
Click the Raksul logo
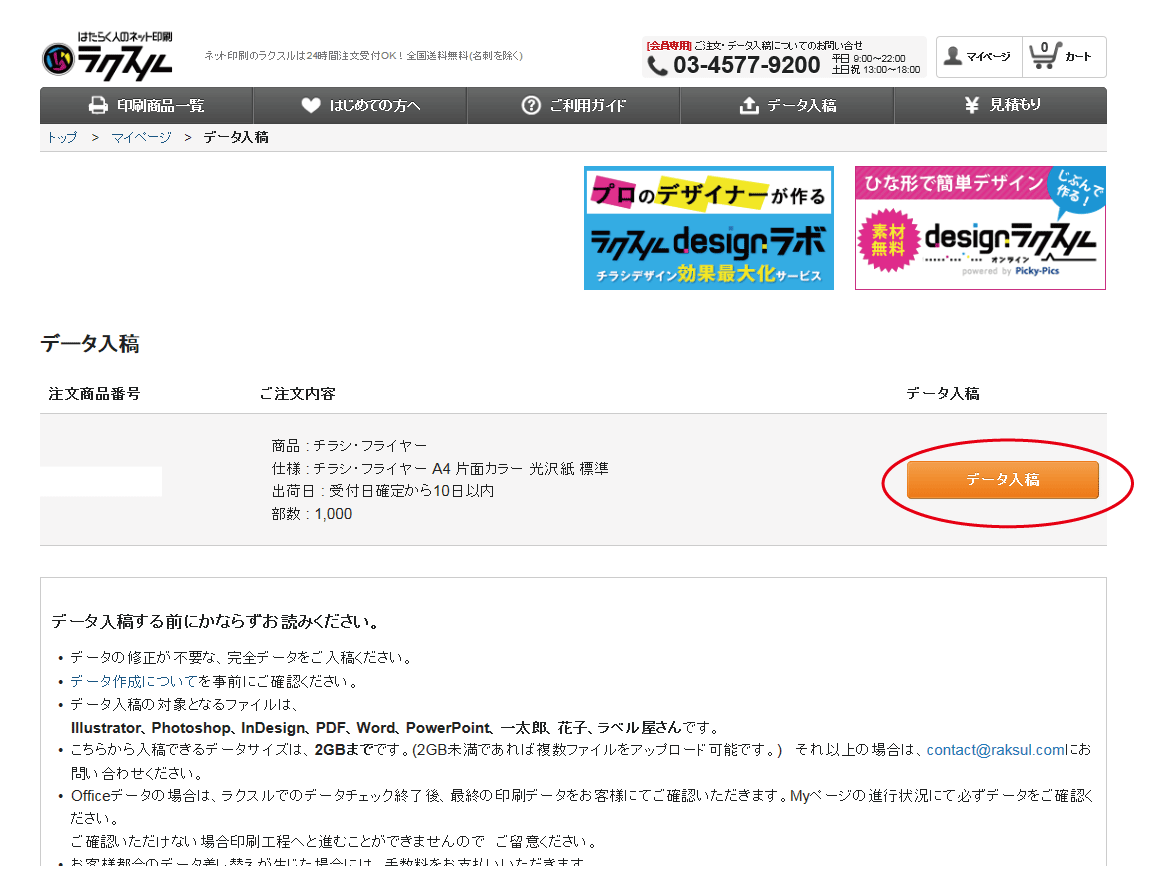(107, 56)
